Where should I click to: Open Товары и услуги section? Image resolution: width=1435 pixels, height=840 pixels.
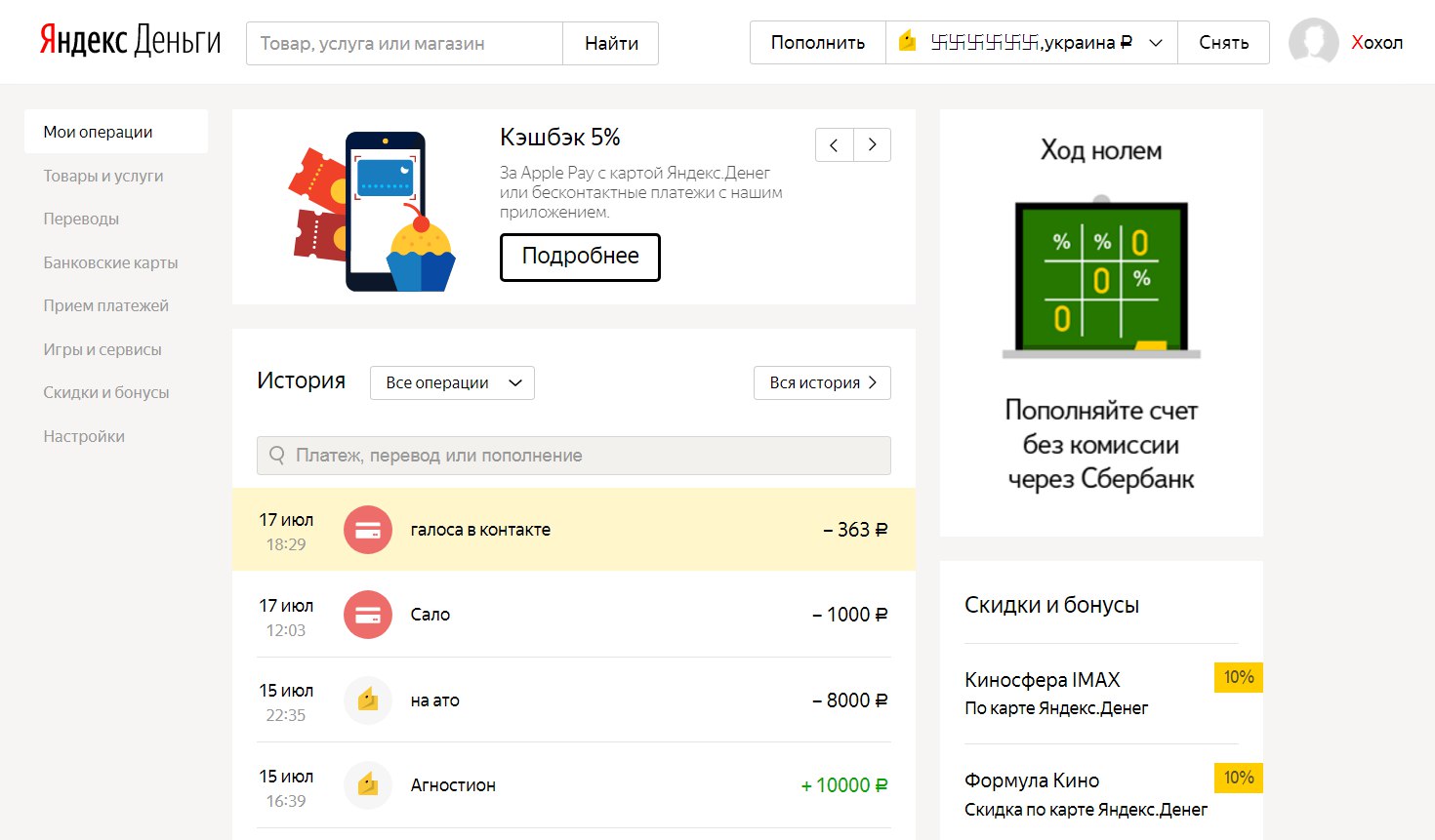[103, 176]
